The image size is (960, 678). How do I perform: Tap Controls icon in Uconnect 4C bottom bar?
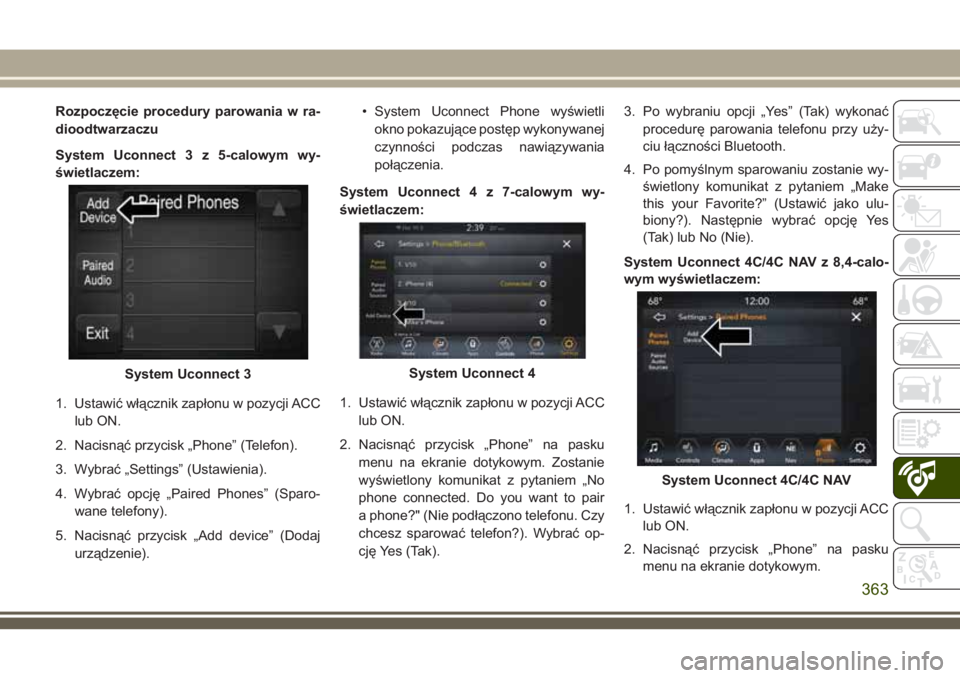pos(688,451)
